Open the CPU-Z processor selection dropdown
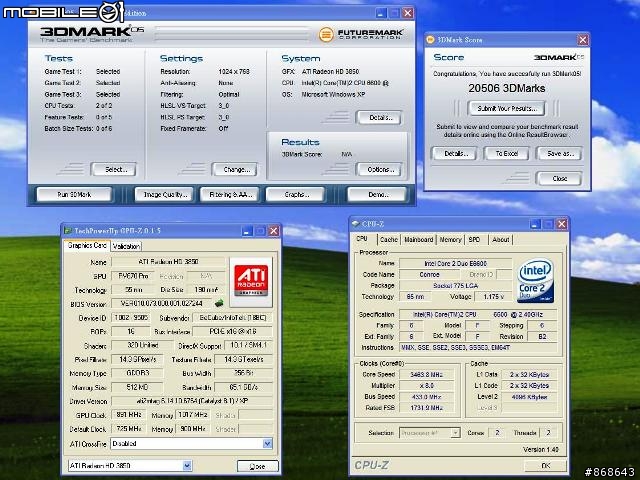 point(455,433)
